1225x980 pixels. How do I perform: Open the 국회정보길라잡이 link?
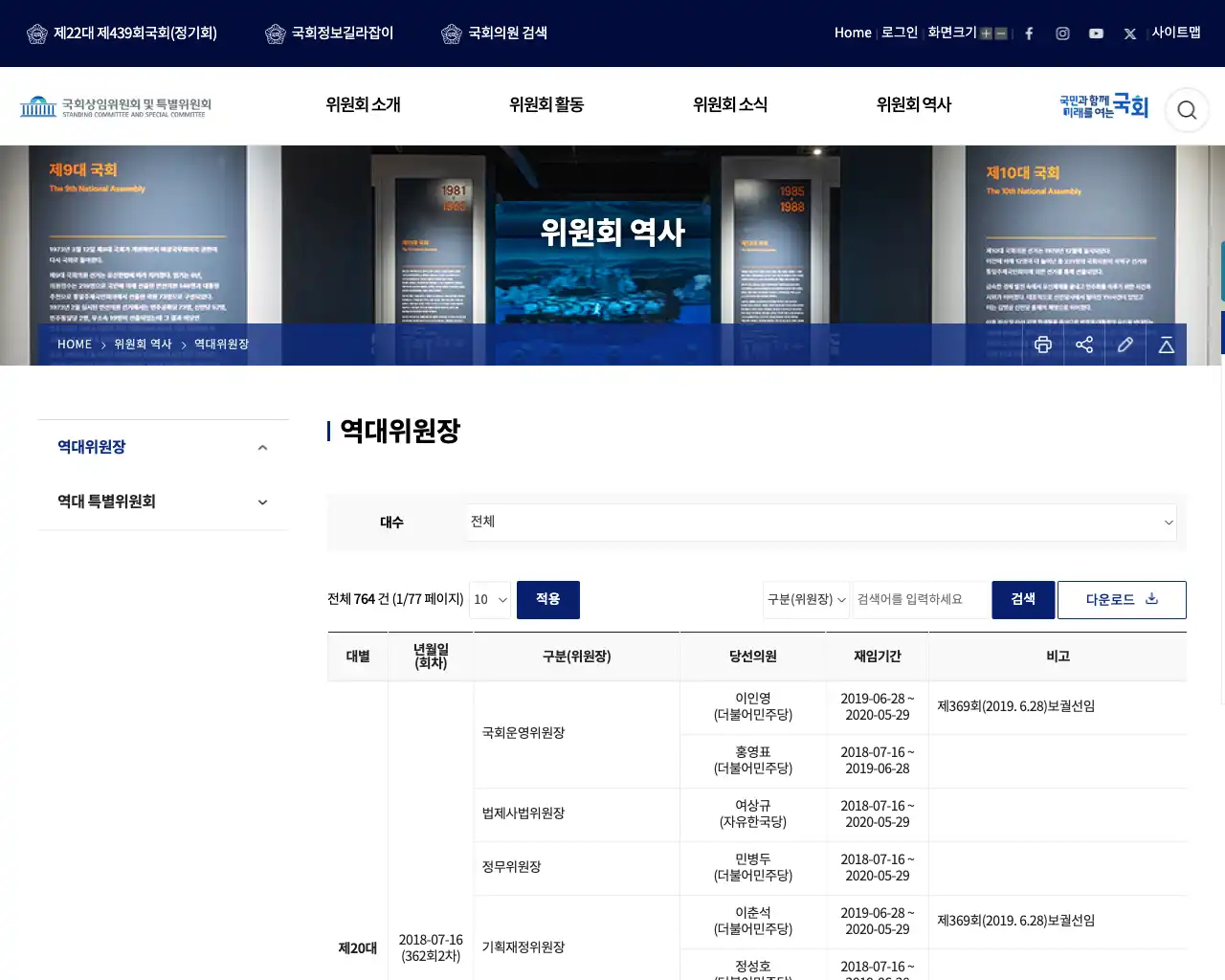tap(343, 33)
